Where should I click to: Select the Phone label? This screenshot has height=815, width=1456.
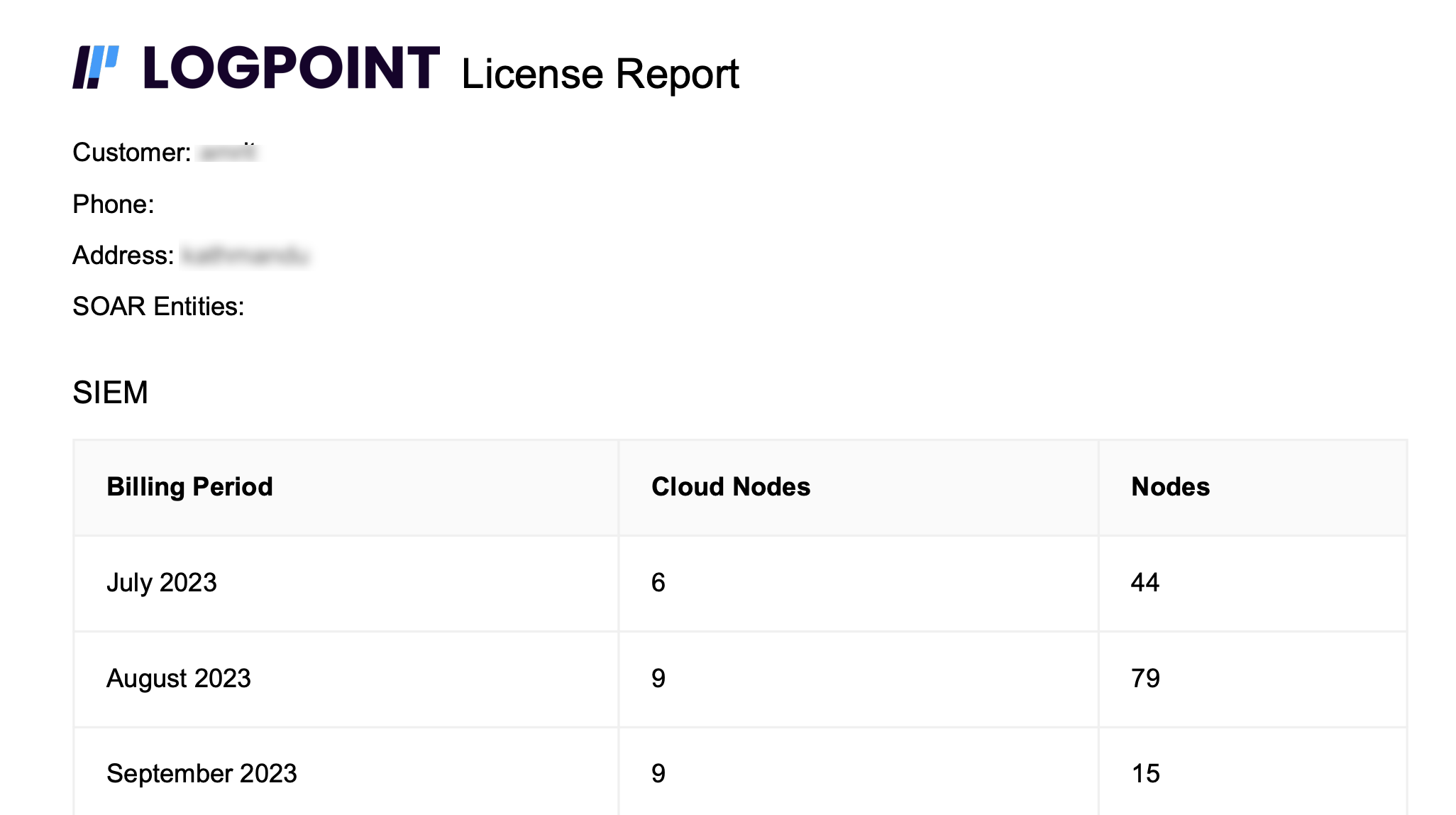point(113,204)
